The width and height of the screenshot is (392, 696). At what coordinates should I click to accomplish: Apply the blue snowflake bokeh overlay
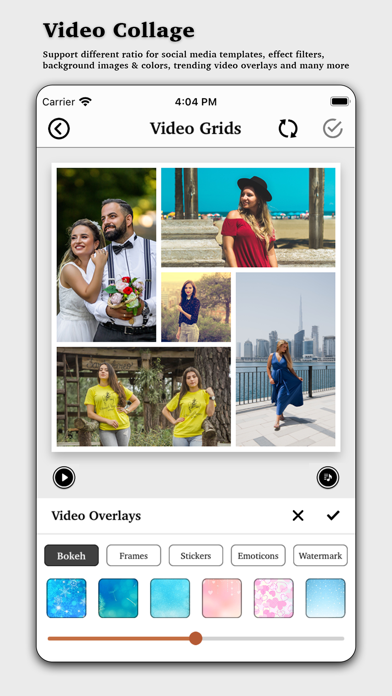[x=67, y=598]
